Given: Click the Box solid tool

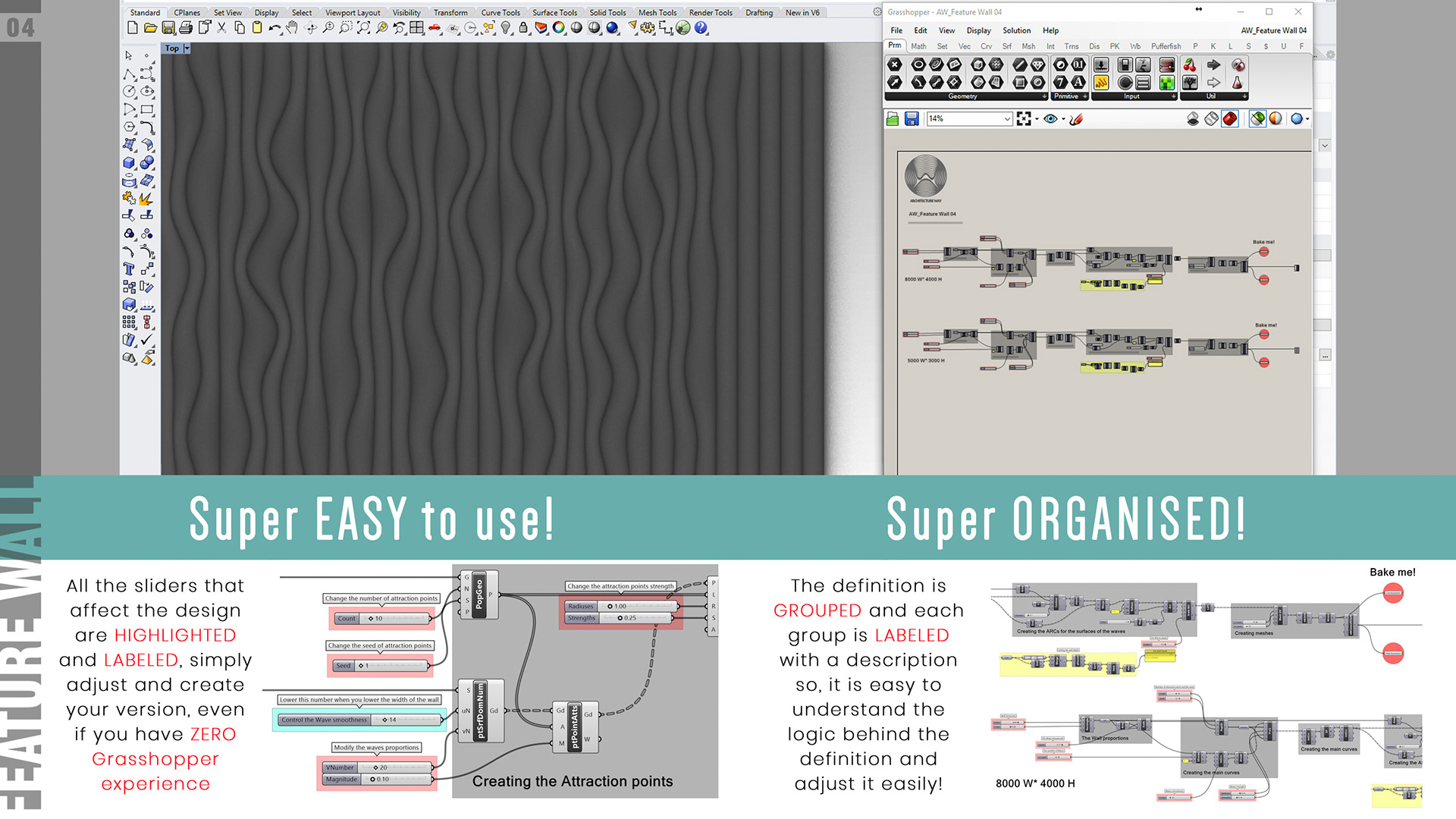Looking at the screenshot, I should point(129,163).
